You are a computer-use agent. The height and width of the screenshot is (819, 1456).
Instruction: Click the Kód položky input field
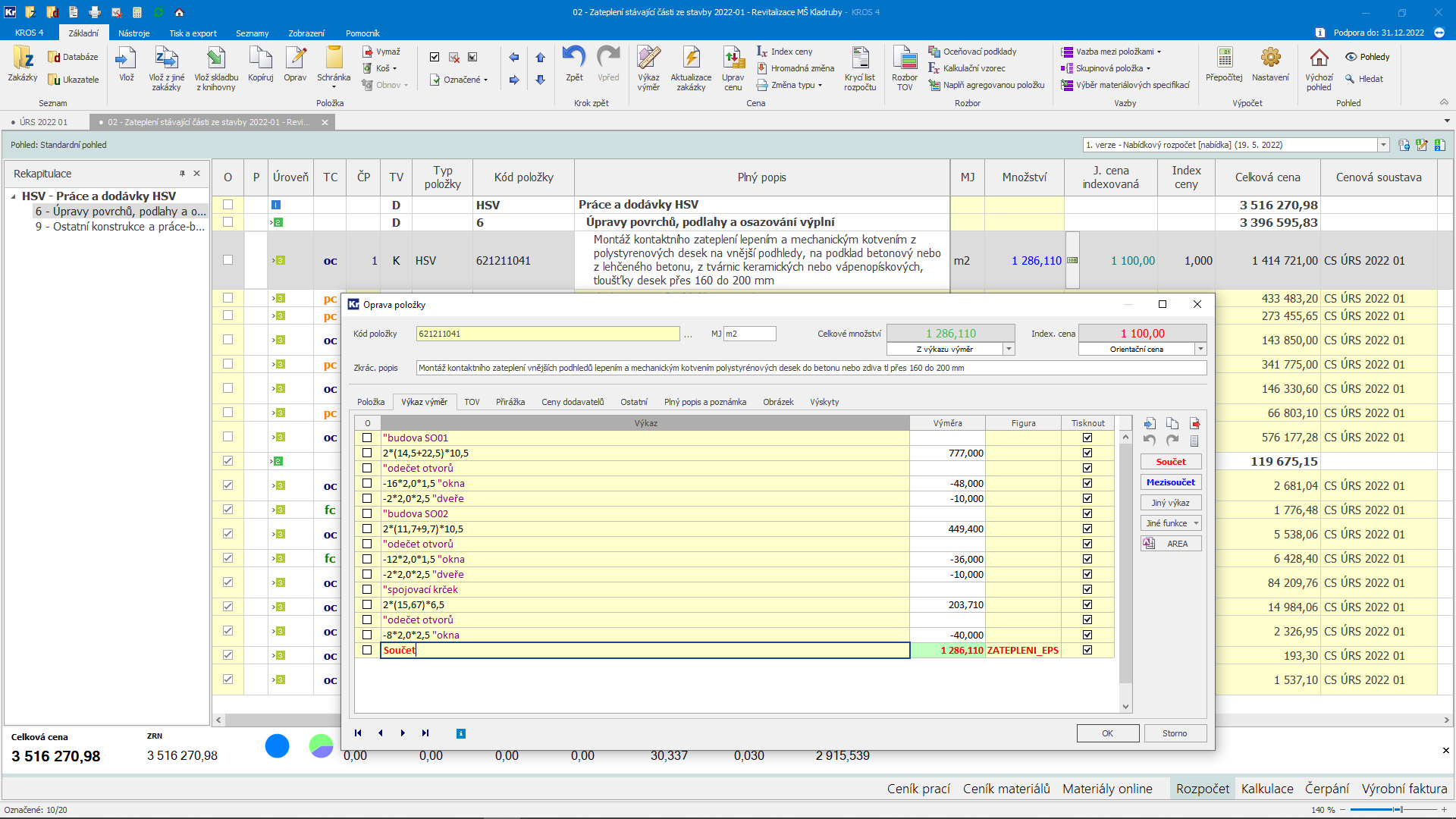(548, 334)
